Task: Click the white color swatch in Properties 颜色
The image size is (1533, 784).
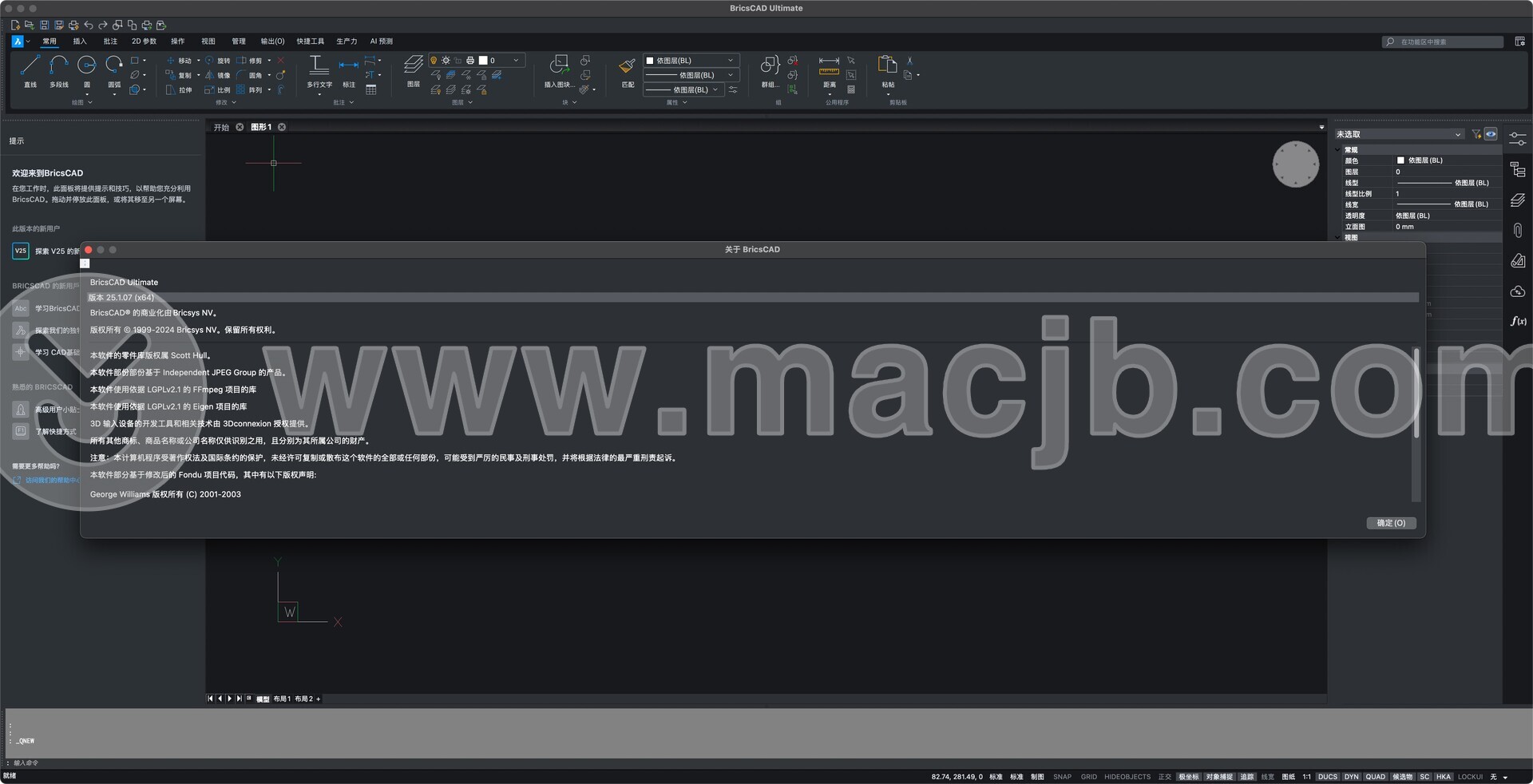Action: [x=1400, y=160]
